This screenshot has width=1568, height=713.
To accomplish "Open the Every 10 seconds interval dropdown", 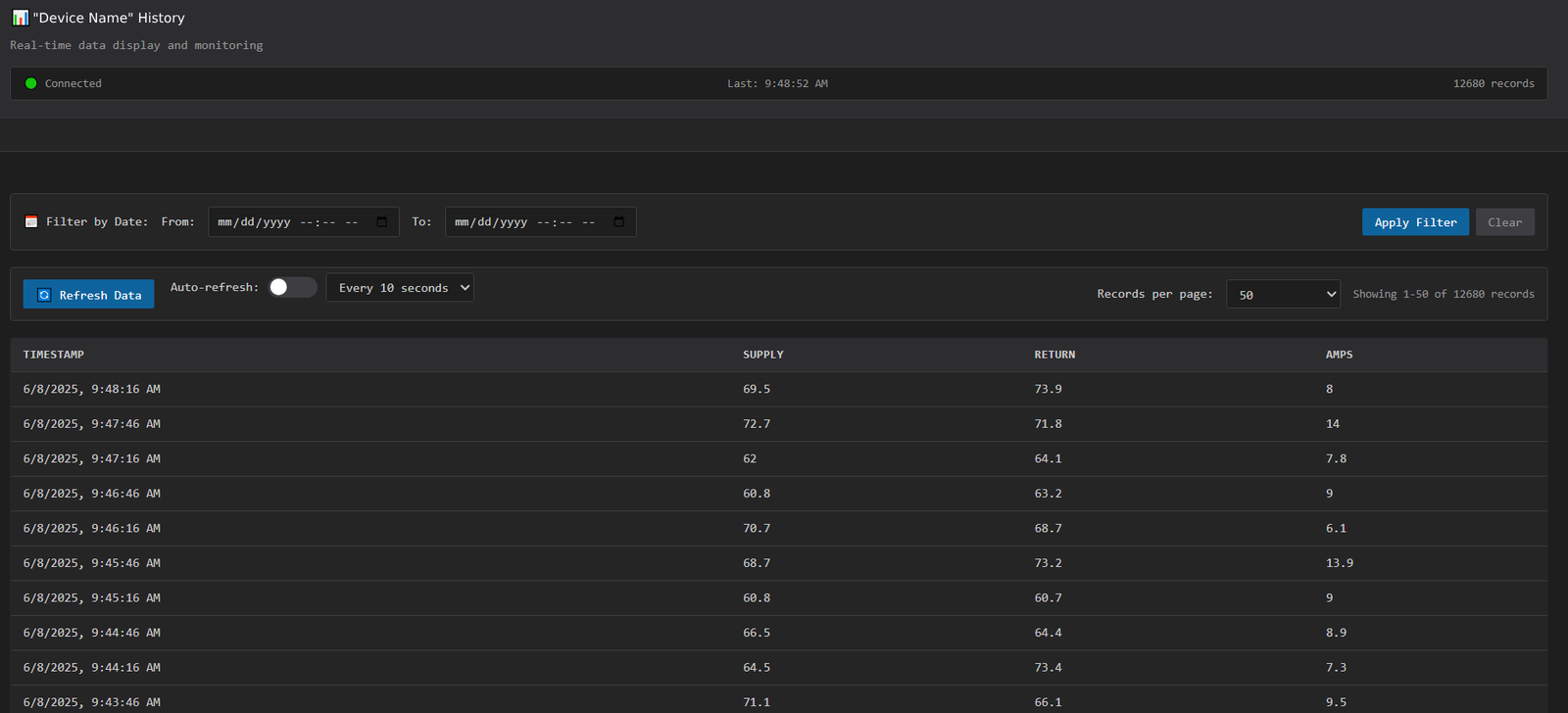I will tap(400, 288).
